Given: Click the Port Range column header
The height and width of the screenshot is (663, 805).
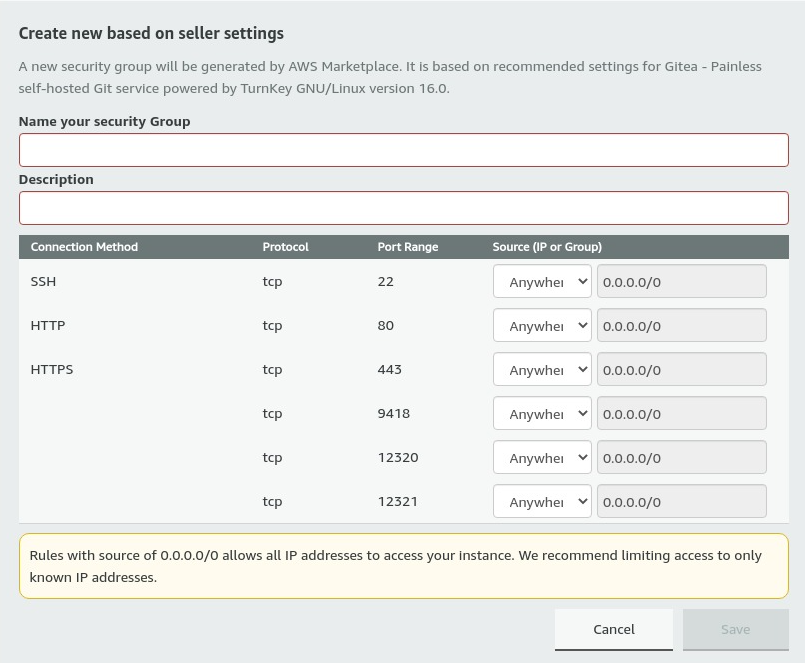Looking at the screenshot, I should (407, 247).
